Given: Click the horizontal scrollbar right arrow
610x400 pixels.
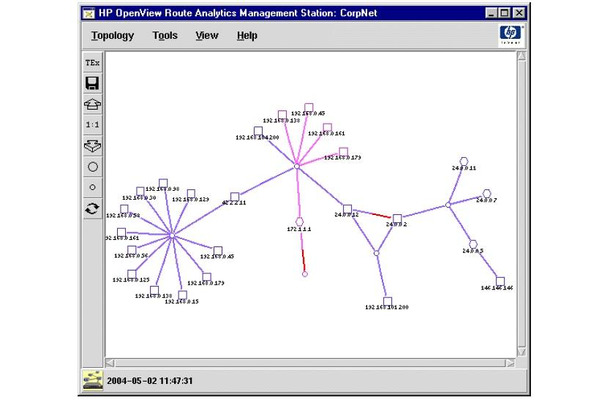Looking at the screenshot, I should point(510,363).
